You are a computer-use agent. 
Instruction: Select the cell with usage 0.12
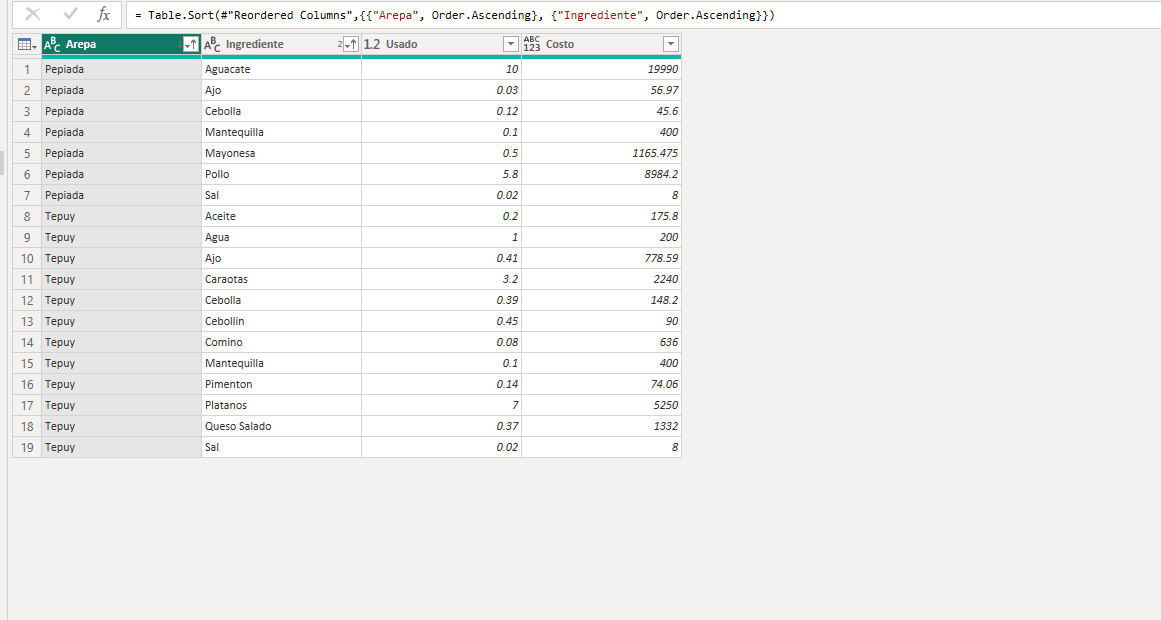[441, 111]
